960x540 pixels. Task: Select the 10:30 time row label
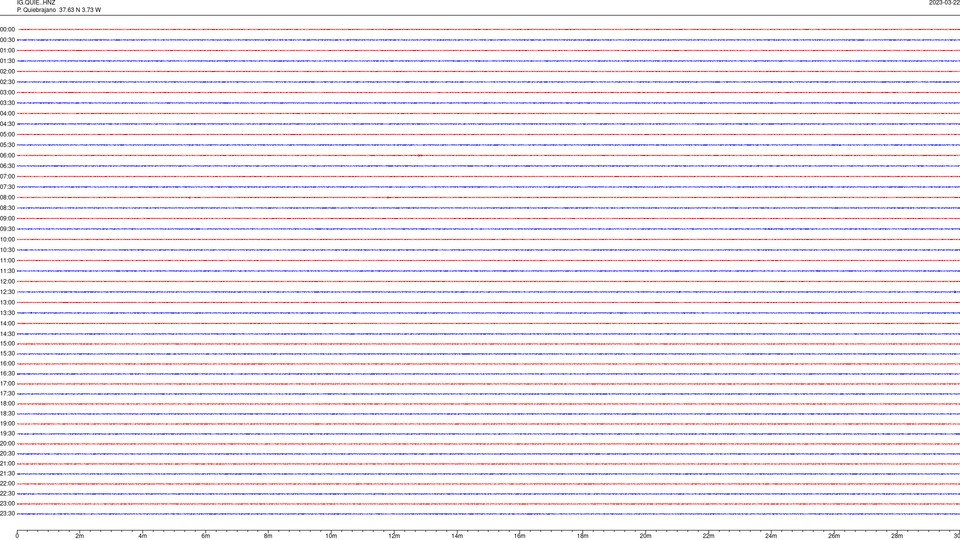click(7, 250)
